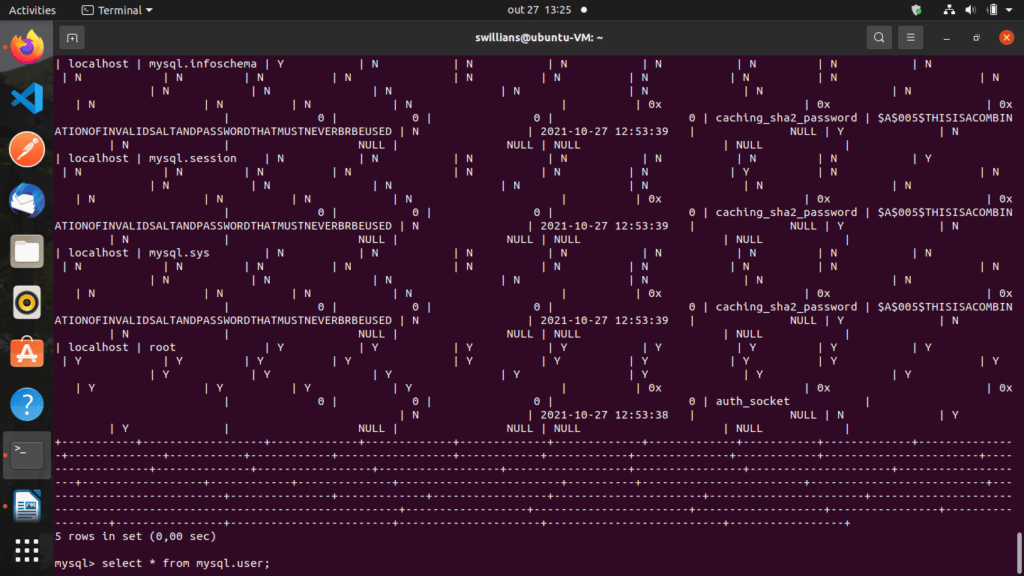Viewport: 1024px width, 576px height.
Task: Expand the system menu arrow
Action: [1010, 10]
